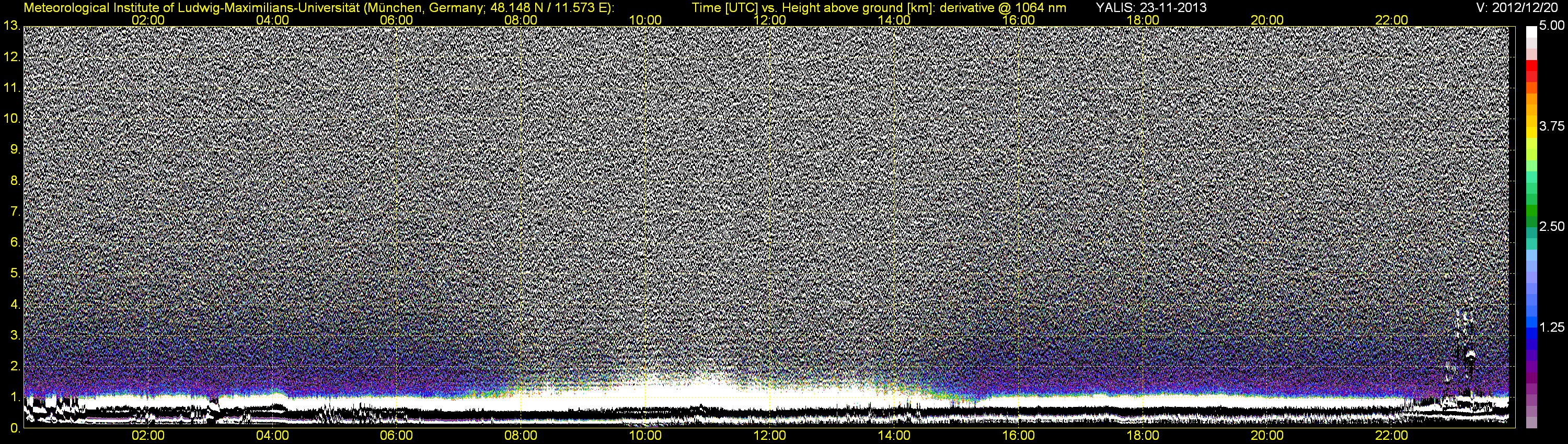
Task: Click the white segment at colorbar top
Action: coord(1531,32)
